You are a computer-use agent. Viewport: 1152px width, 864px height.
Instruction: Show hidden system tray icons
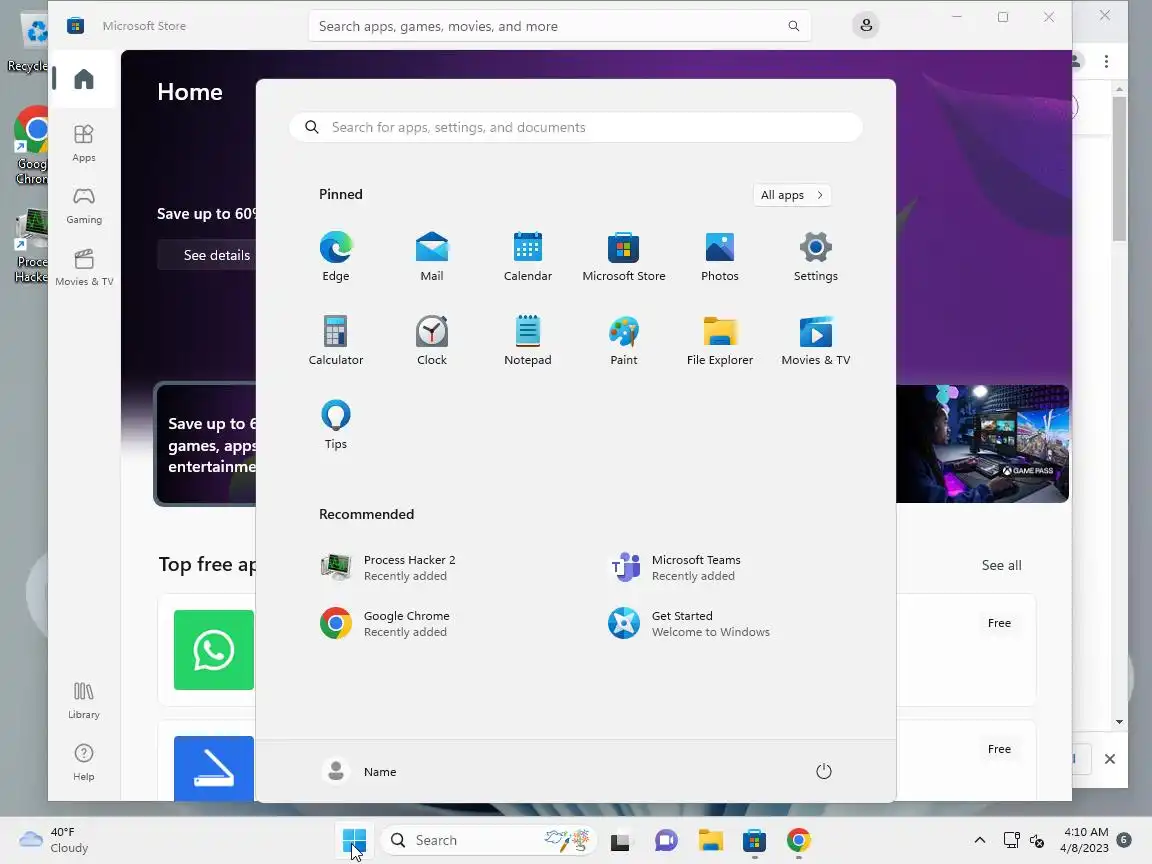click(979, 840)
